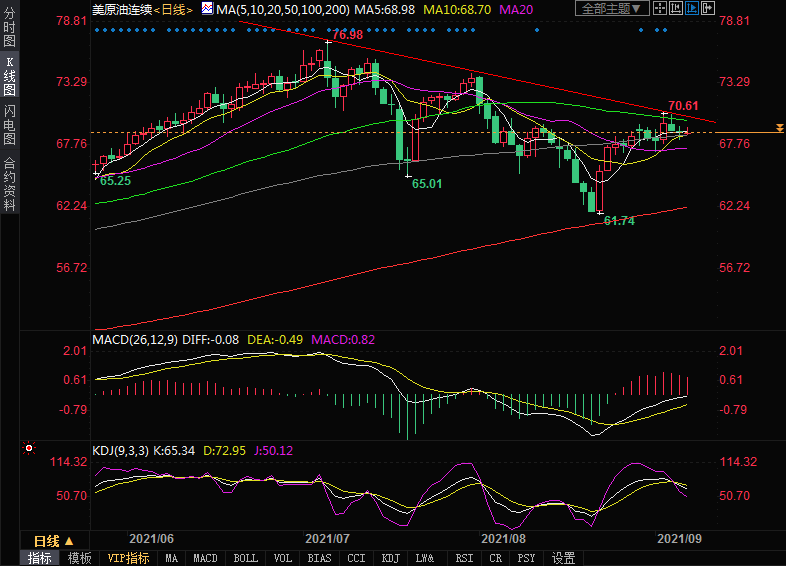Click the 61.74 low price marker

pyautogui.click(x=620, y=220)
